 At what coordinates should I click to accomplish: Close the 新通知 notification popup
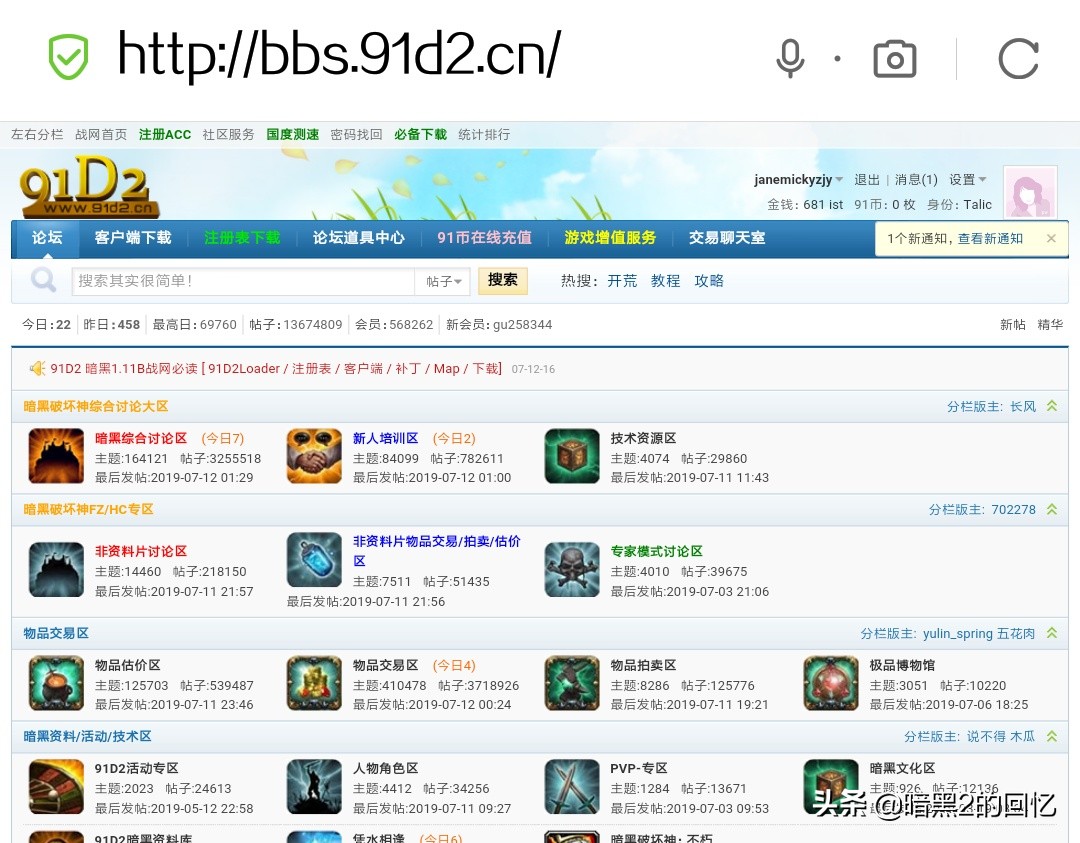pos(1051,238)
